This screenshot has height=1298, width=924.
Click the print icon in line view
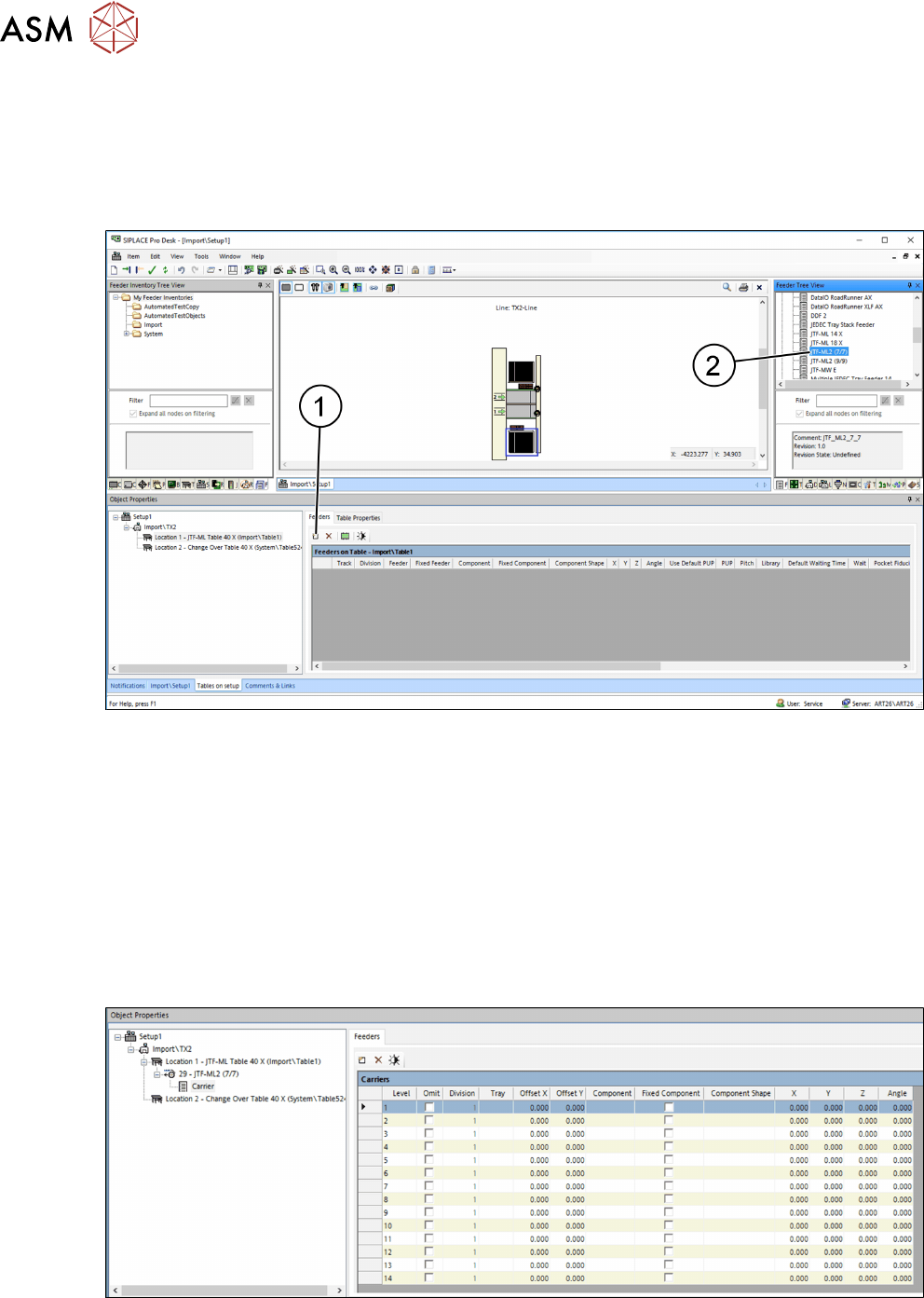point(743,288)
